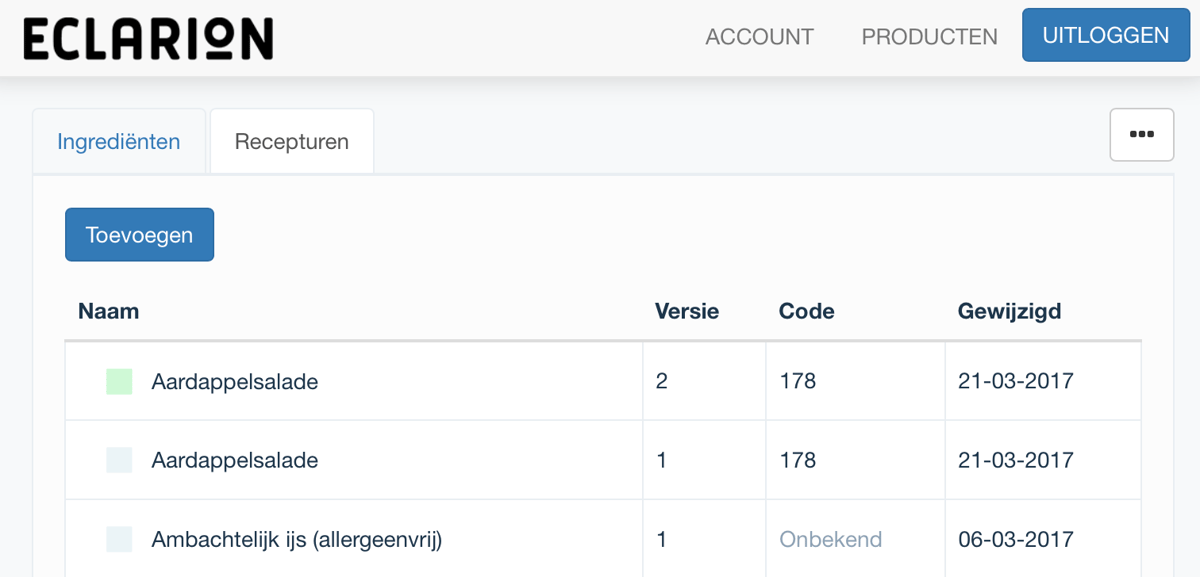Sort by the Versie column header
1200x577 pixels.
click(x=686, y=311)
